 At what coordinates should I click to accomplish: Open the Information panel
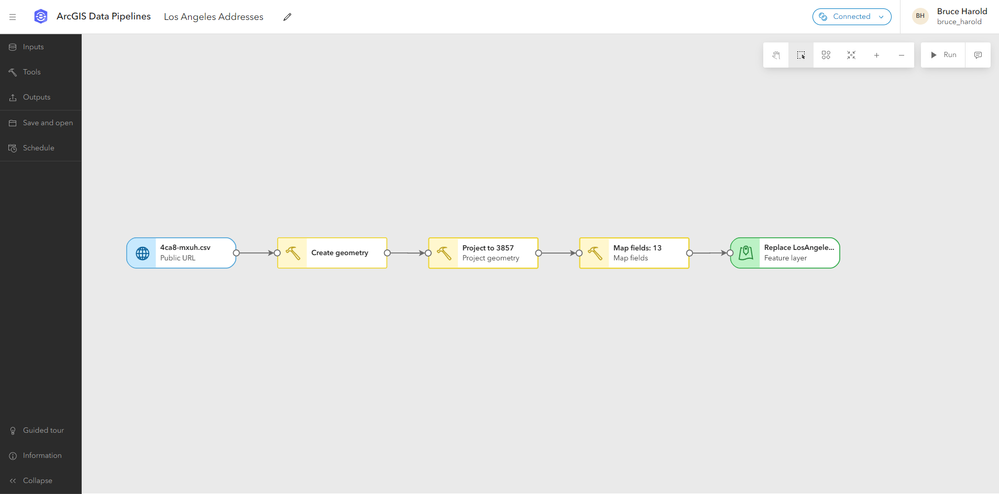(x=41, y=455)
